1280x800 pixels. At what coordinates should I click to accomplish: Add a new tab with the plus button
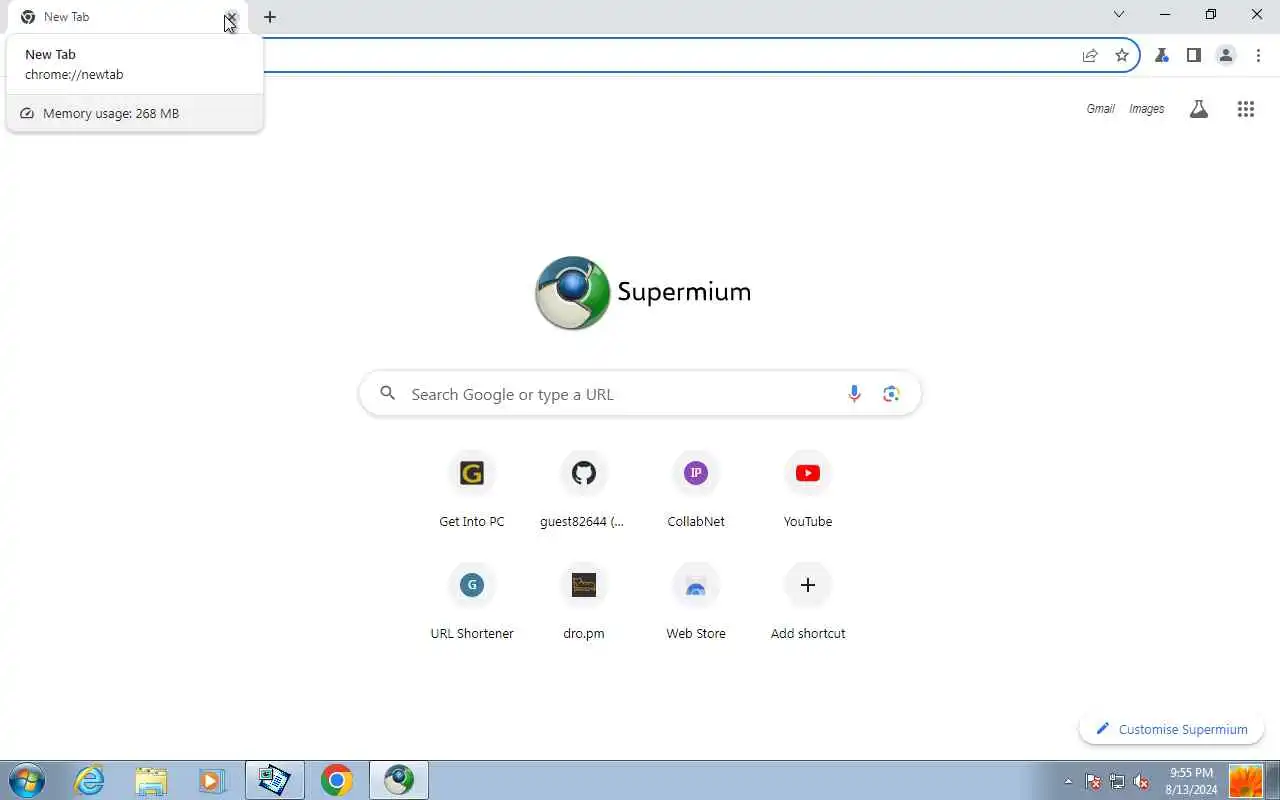(x=270, y=17)
